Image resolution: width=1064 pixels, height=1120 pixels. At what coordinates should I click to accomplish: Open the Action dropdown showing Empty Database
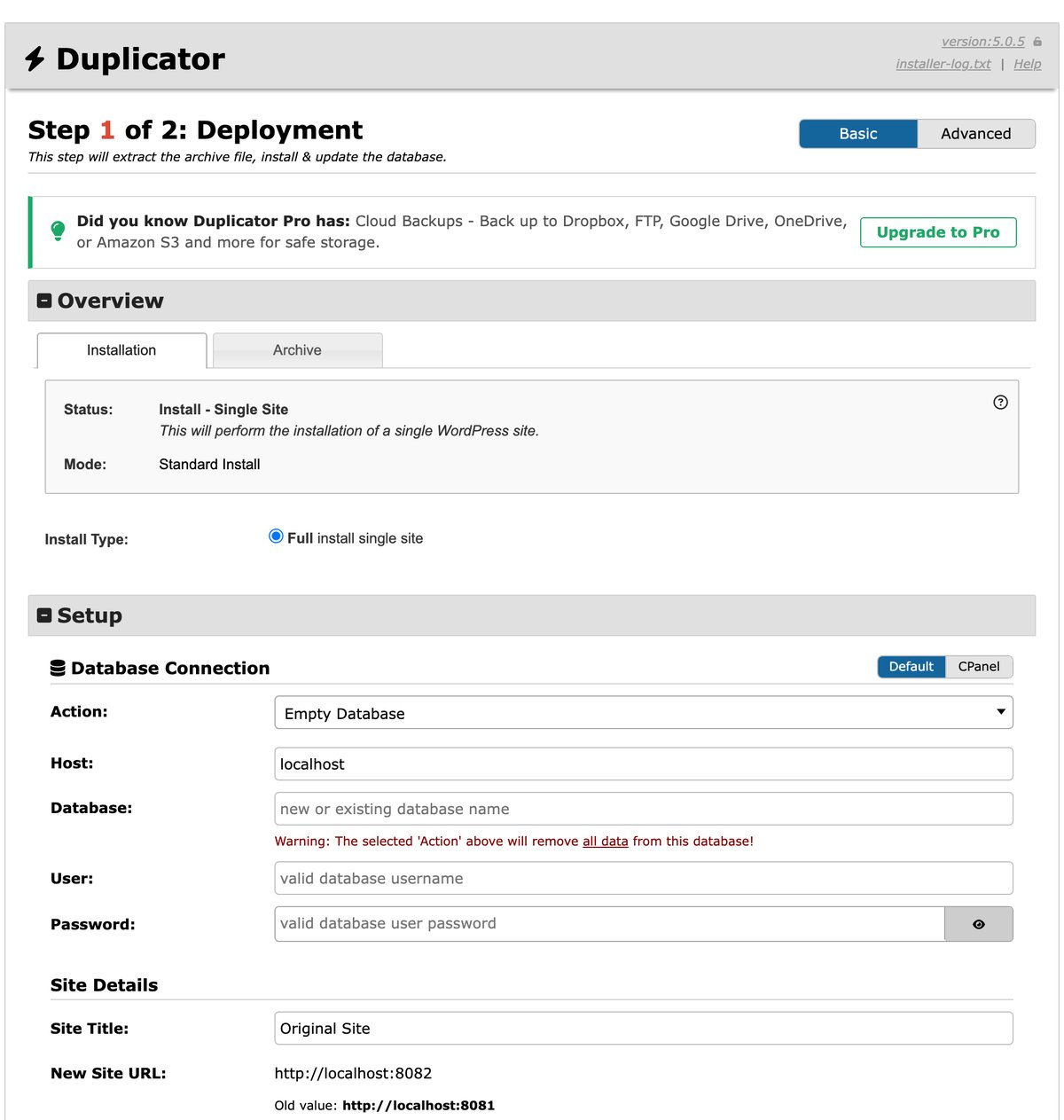(644, 713)
